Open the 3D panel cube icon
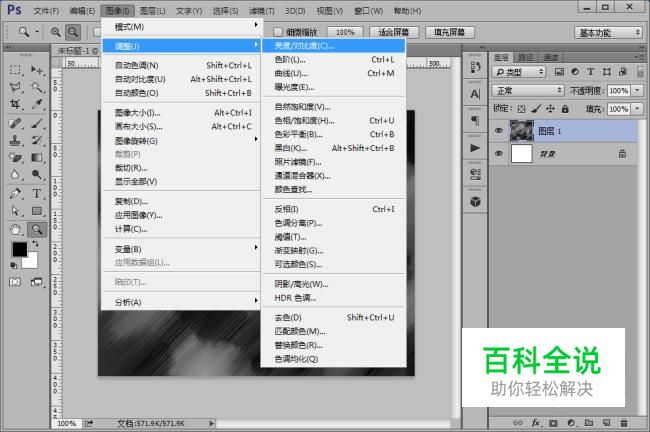This screenshot has width=650, height=432. (x=475, y=202)
